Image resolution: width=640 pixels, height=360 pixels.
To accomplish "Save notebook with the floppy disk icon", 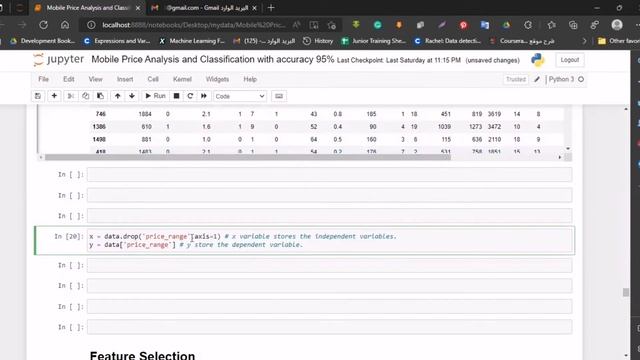I will (x=38, y=96).
